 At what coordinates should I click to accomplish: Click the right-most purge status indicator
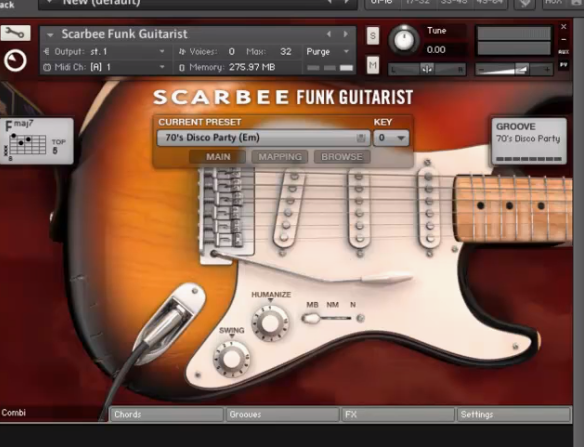pos(346,68)
